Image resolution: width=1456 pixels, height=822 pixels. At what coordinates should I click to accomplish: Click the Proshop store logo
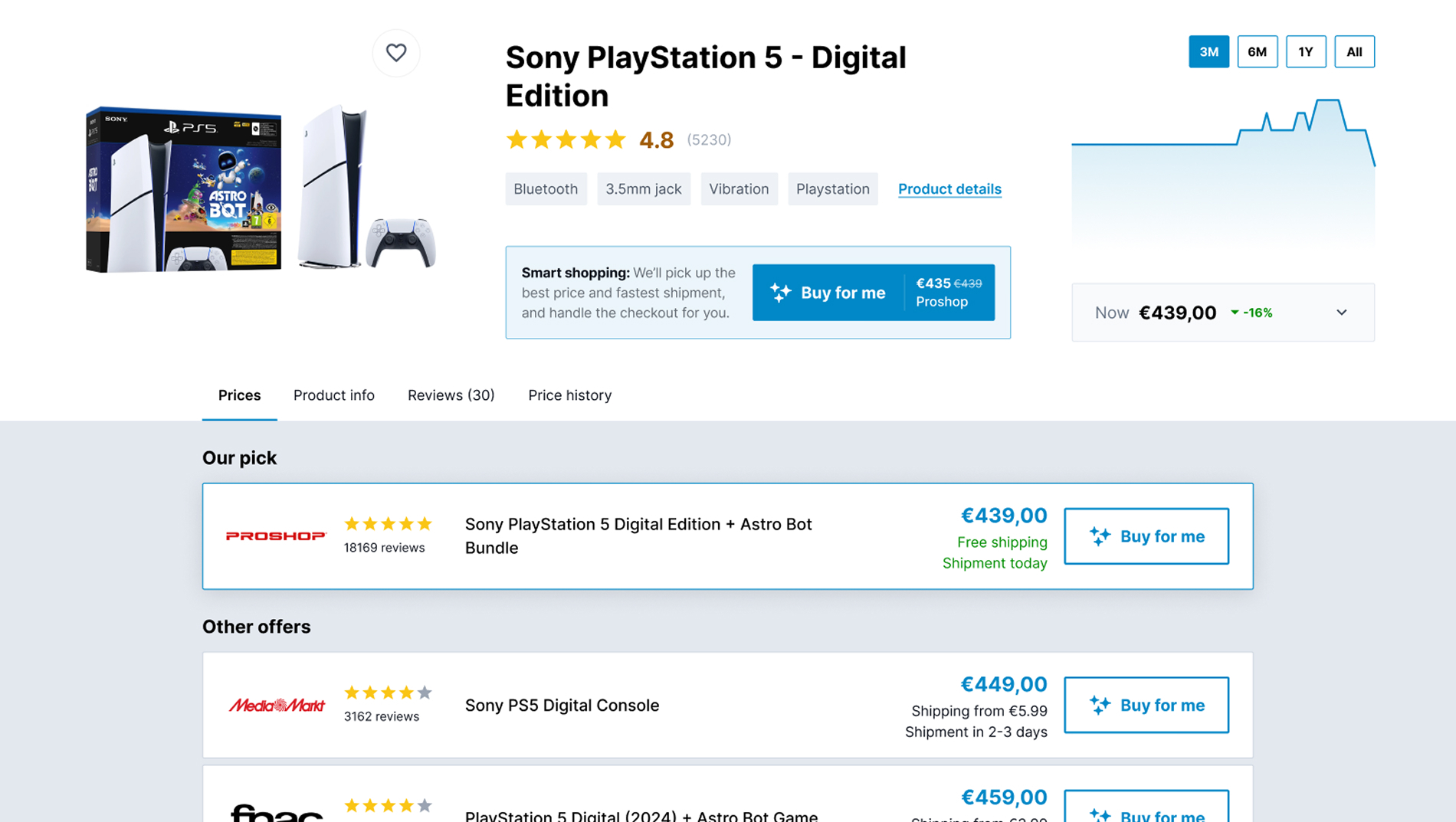pos(276,536)
